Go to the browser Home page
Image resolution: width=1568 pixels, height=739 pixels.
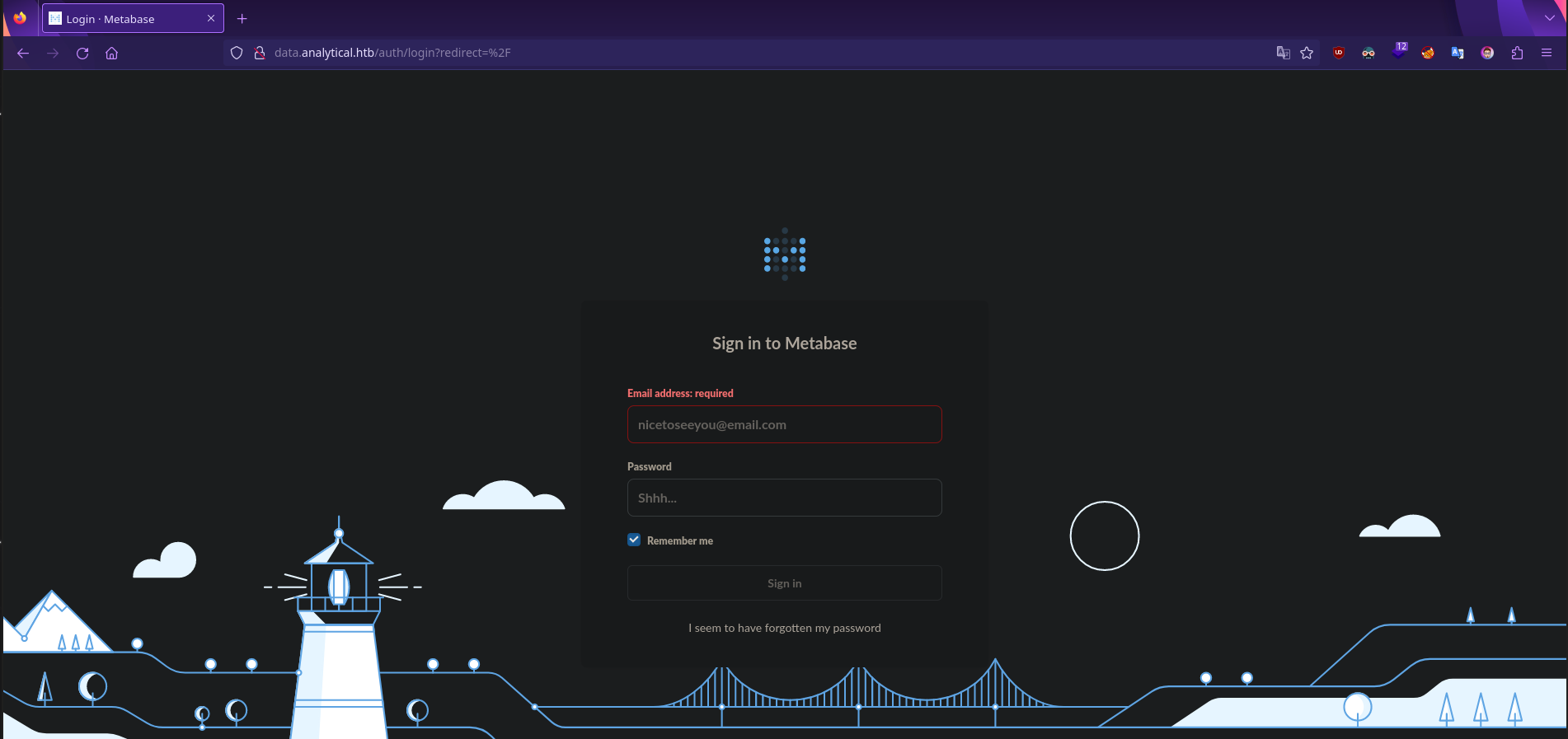pos(112,53)
